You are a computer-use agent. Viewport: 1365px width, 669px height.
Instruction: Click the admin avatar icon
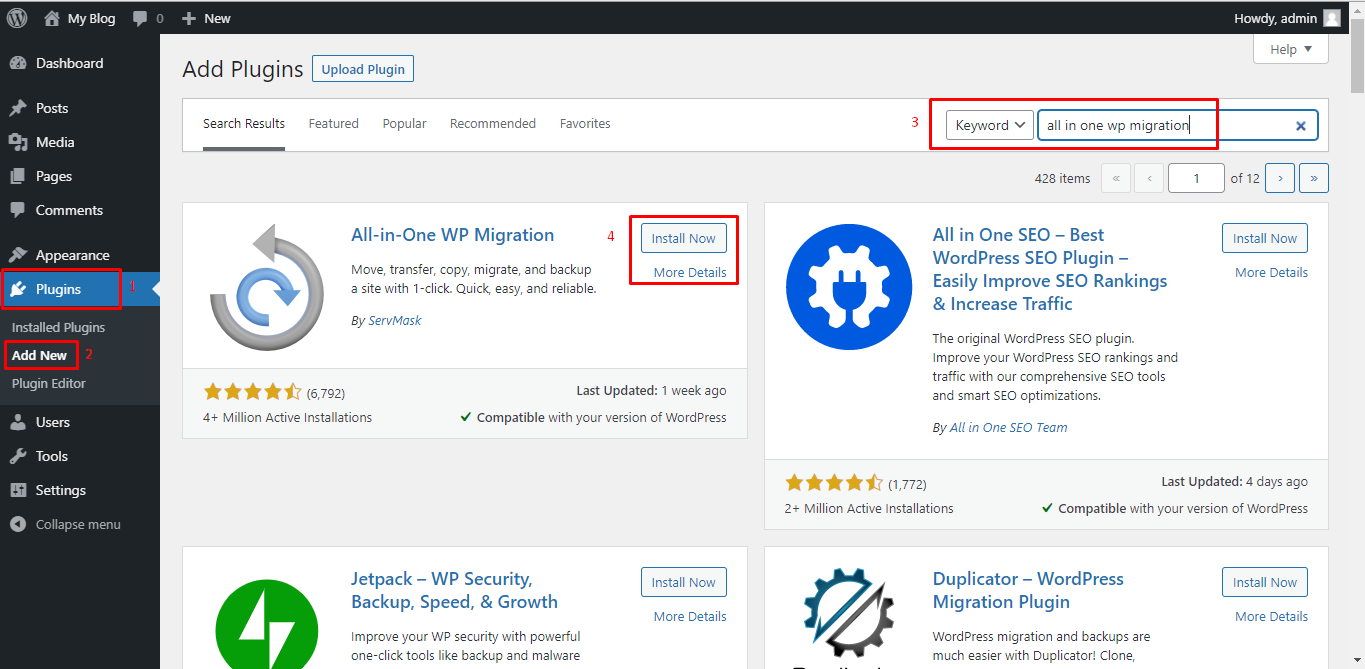click(1331, 18)
